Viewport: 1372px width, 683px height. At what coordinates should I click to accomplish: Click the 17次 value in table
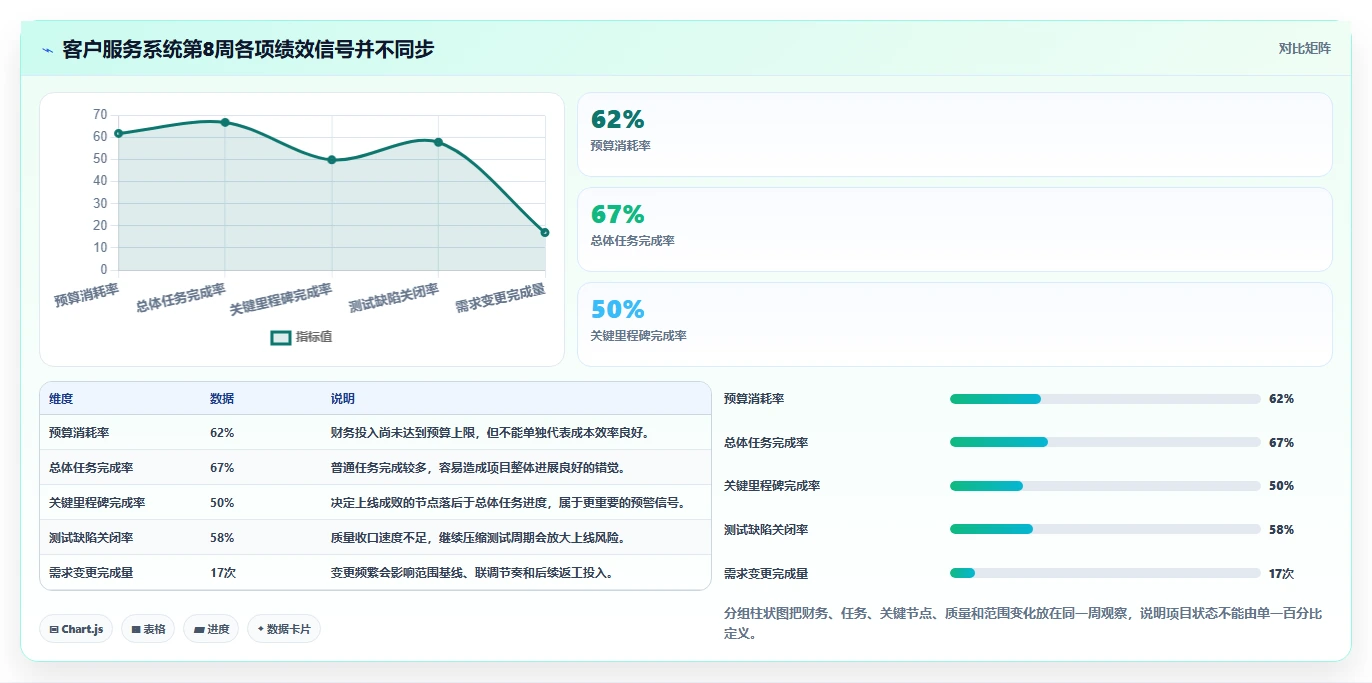(223, 572)
